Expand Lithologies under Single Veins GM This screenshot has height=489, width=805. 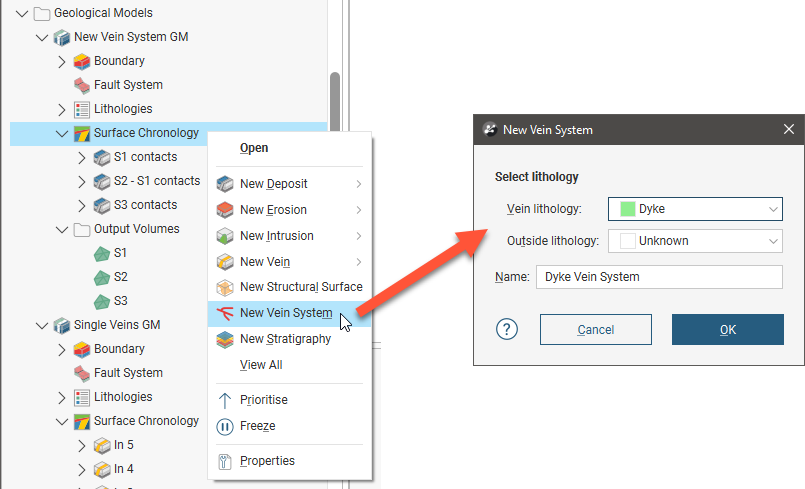tap(62, 398)
